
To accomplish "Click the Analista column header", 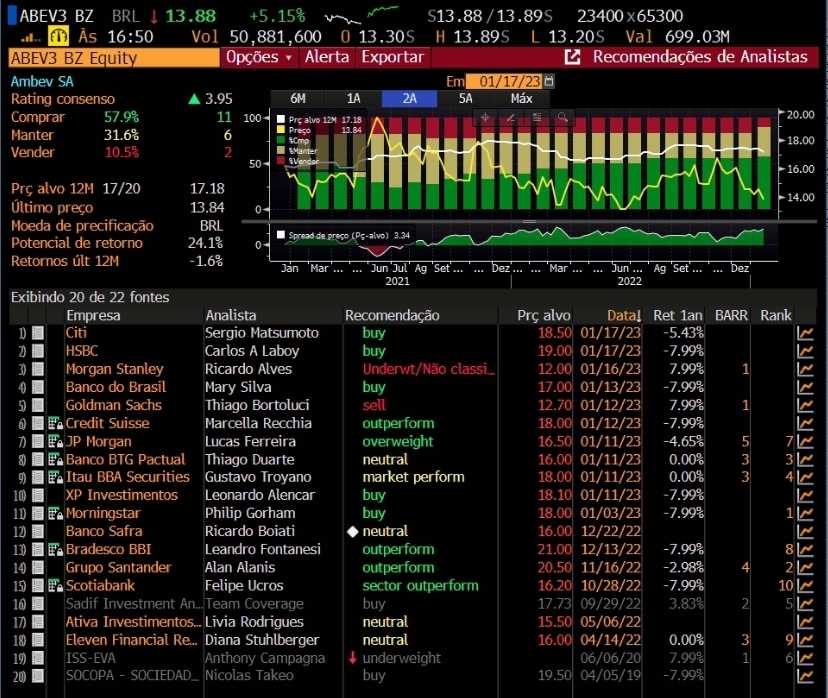I will coord(231,316).
